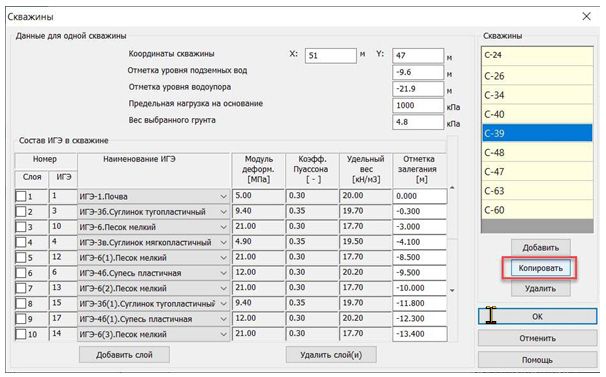This screenshot has width=606, height=377.
Task: Expand ИГЭ-3б.Суглинок тугопластичный dropdown
Action: click(x=223, y=212)
